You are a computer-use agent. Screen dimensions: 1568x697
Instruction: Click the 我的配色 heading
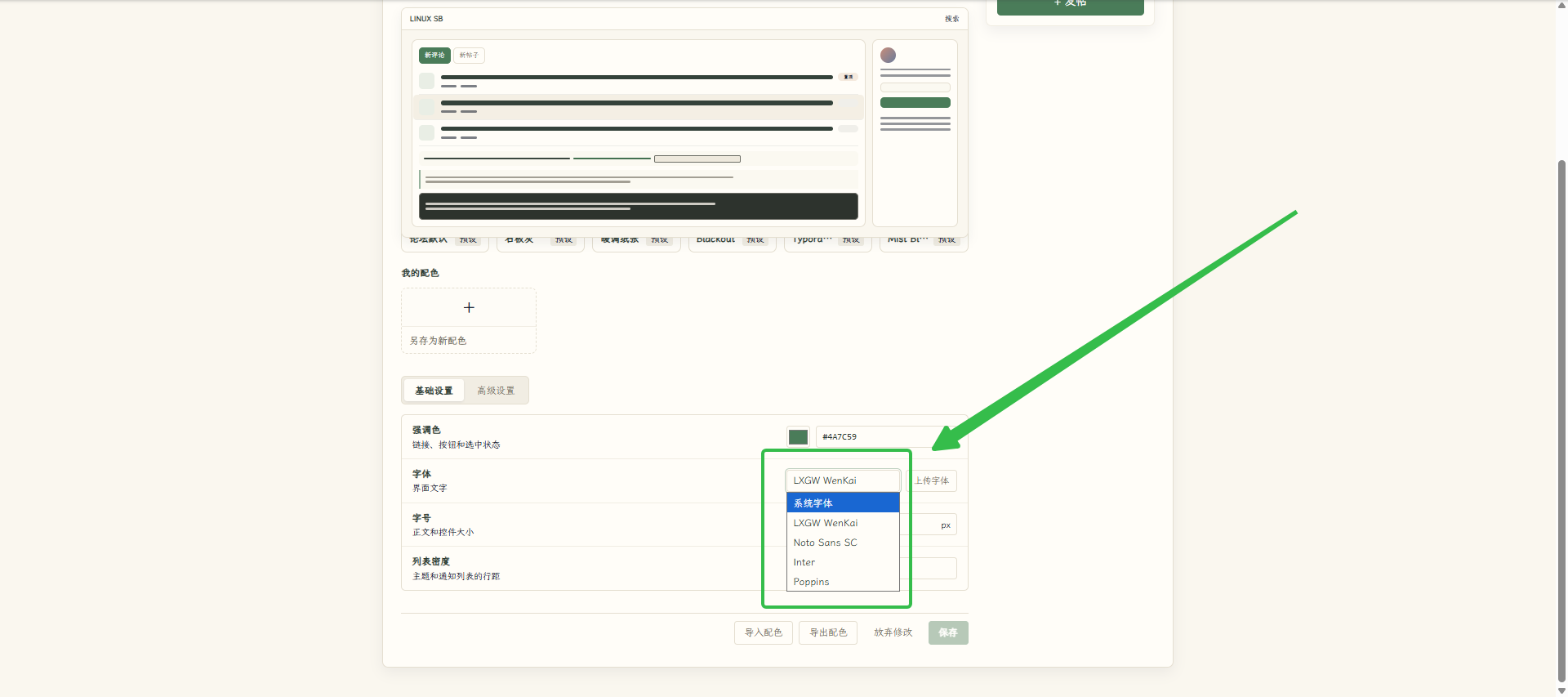click(420, 273)
